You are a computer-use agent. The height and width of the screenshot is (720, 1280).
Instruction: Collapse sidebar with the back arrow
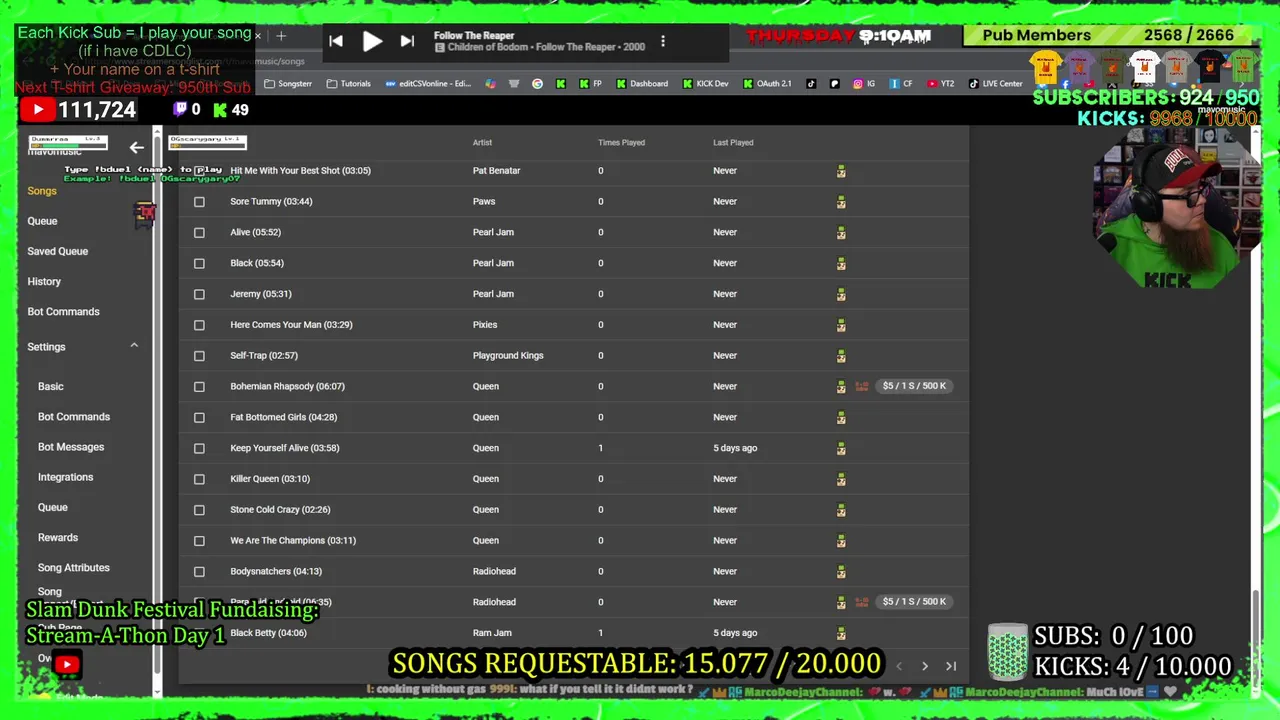136,148
